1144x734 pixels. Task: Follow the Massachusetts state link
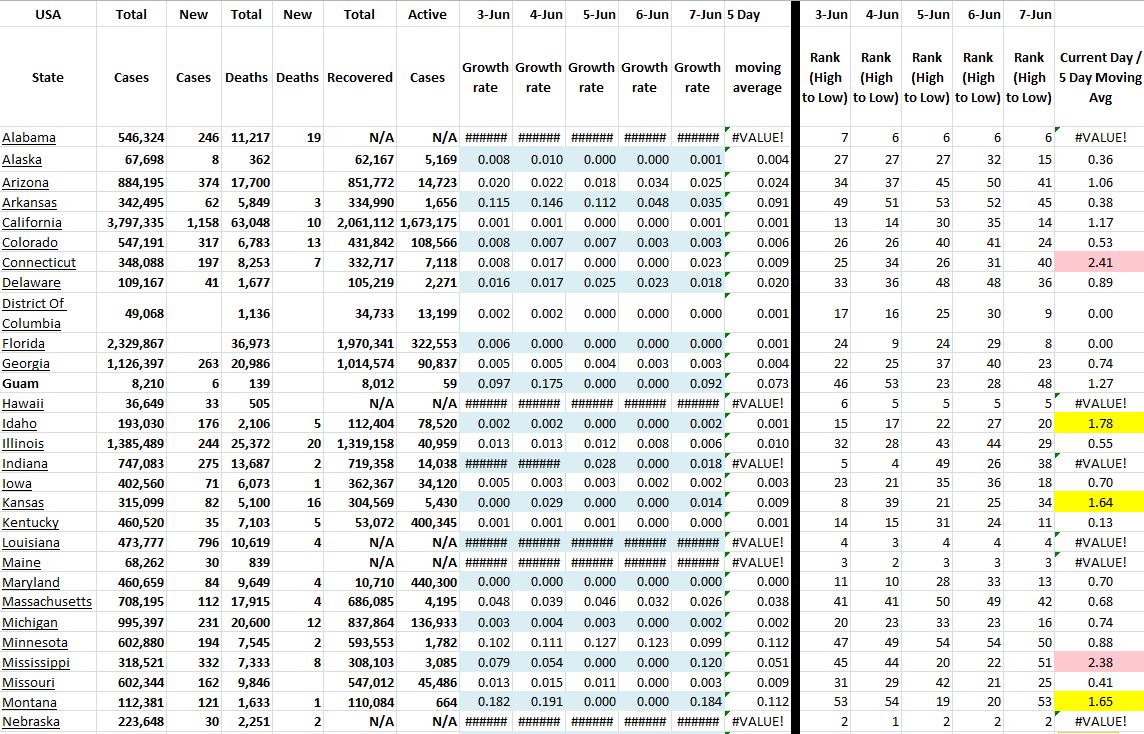(x=47, y=602)
